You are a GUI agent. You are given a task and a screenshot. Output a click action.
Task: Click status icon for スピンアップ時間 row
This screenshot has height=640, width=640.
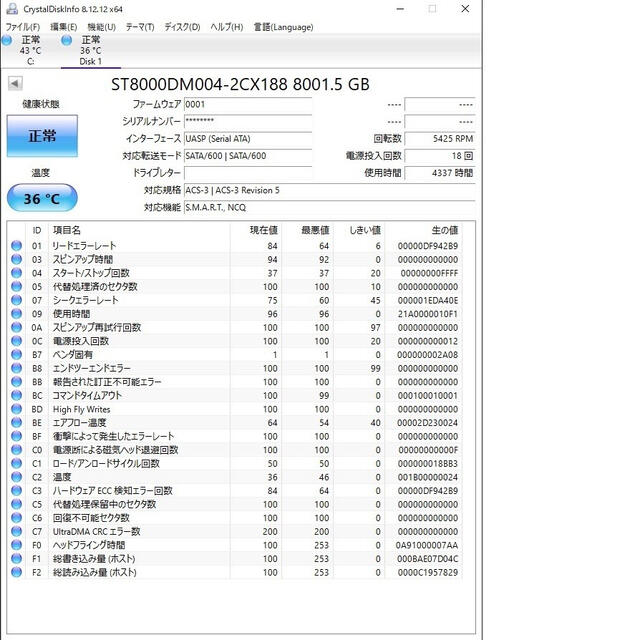pyautogui.click(x=16, y=259)
